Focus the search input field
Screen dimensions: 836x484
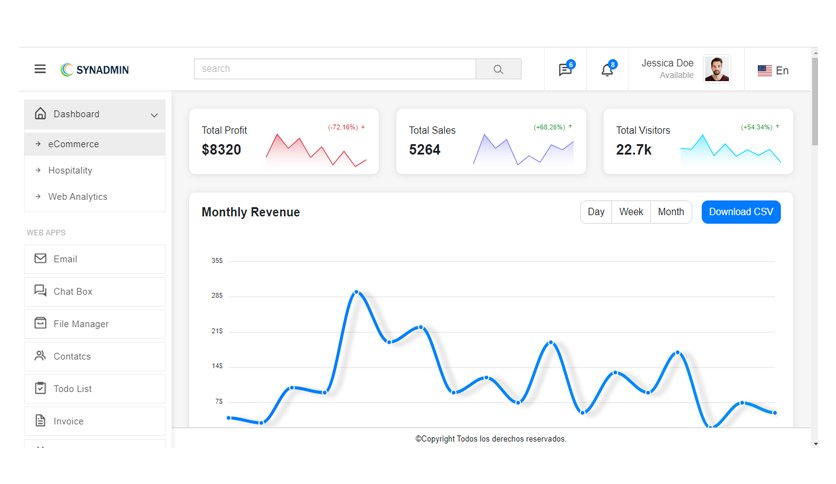tap(335, 69)
